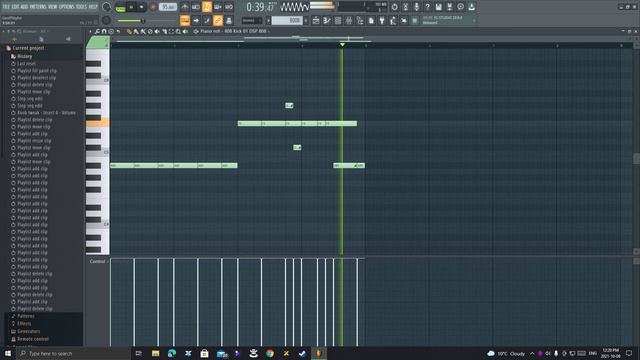Click the microphone recording icon
640x360 pixels.
point(416,7)
